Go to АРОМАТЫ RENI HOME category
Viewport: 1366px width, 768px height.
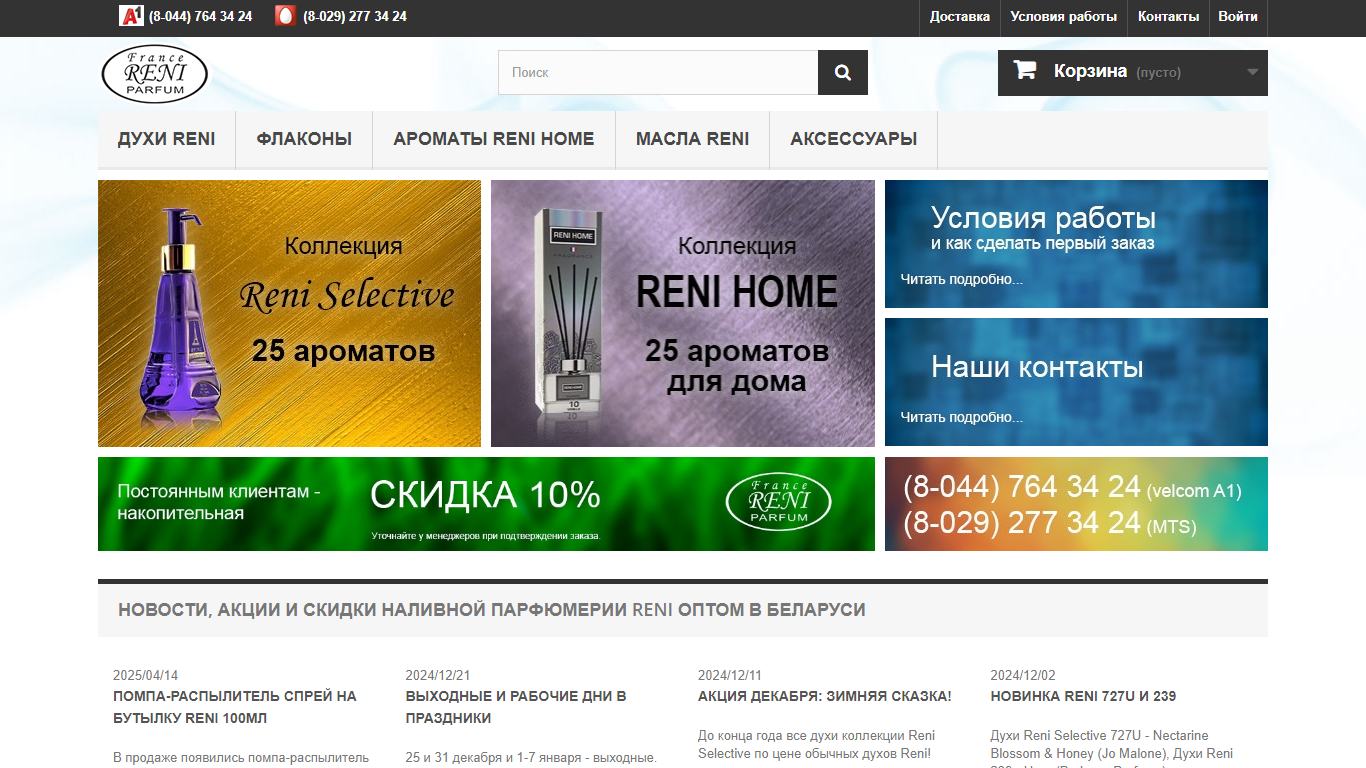coord(494,140)
